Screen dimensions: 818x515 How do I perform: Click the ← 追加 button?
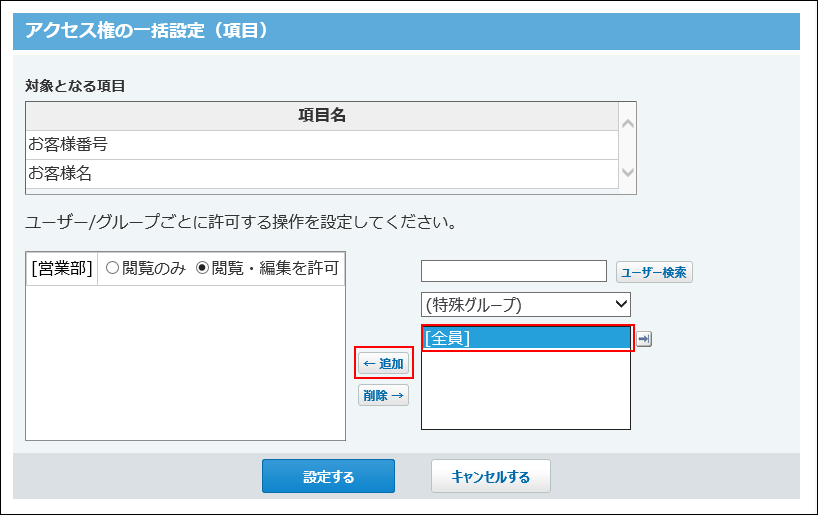(x=383, y=363)
